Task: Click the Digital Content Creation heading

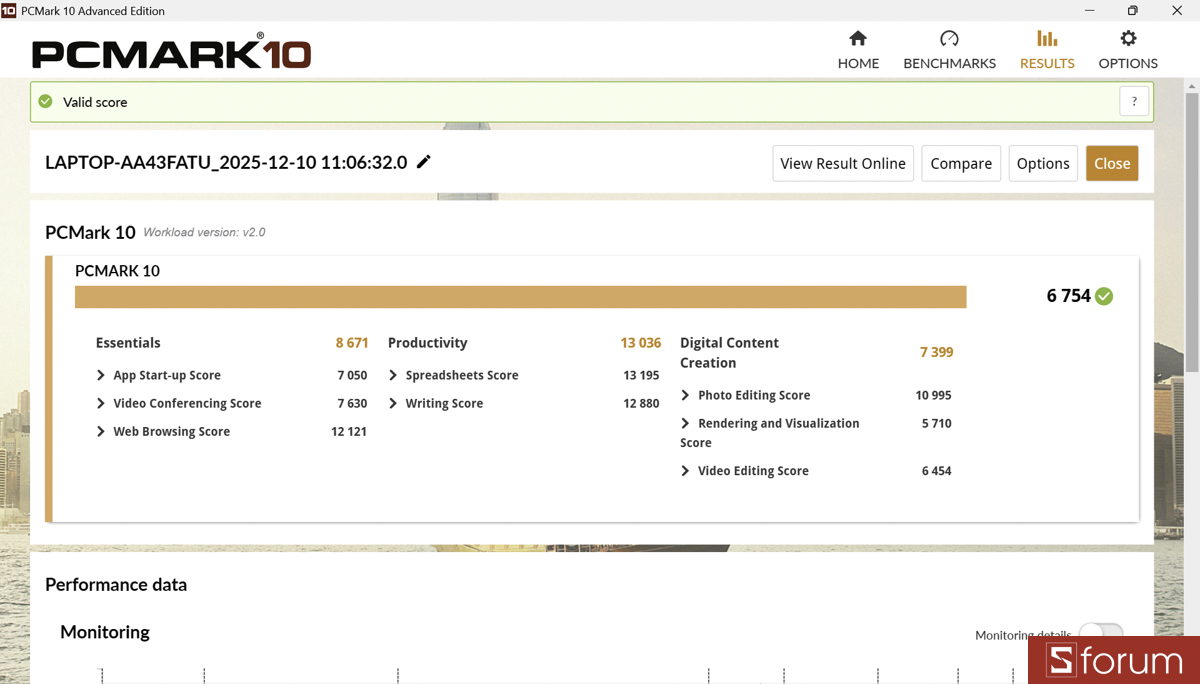Action: 729,352
